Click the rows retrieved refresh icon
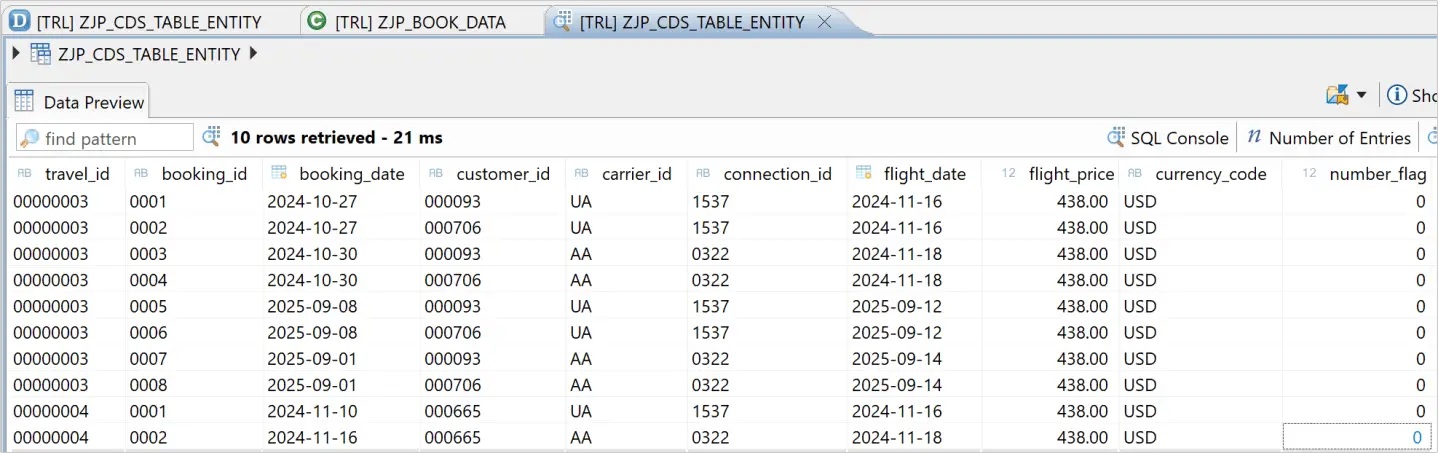 click(x=212, y=136)
